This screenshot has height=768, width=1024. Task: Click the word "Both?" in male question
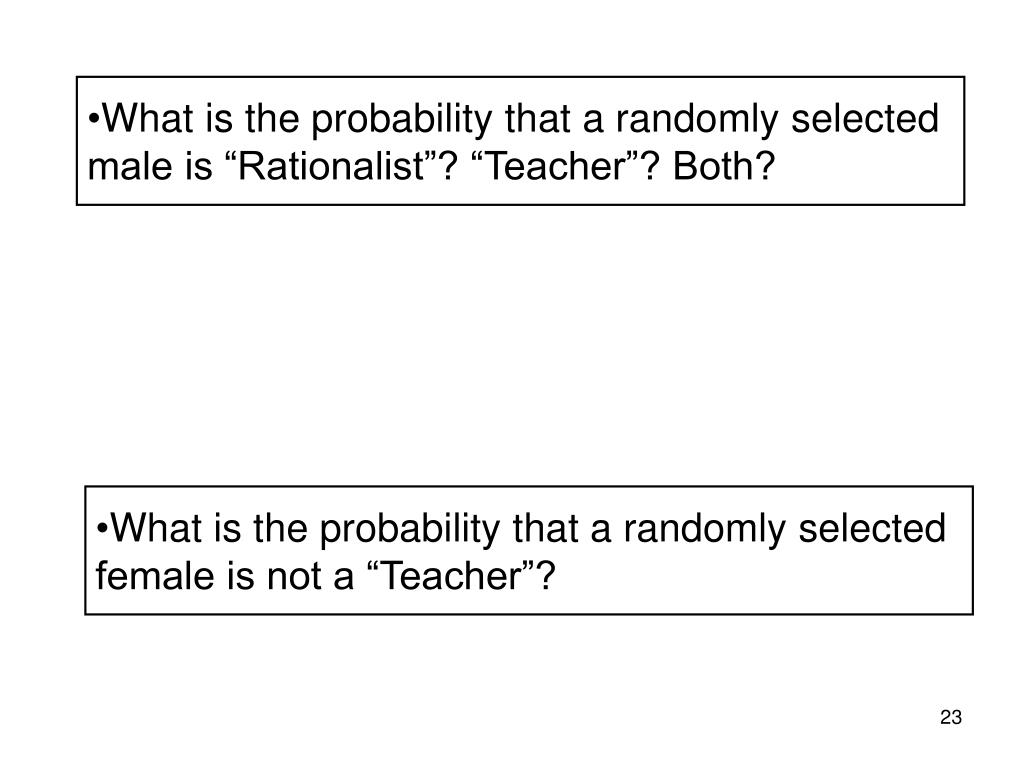pyautogui.click(x=724, y=166)
